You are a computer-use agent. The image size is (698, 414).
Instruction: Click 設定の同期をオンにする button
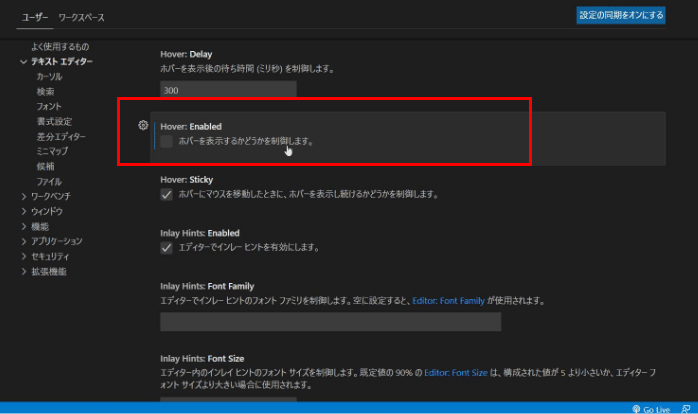(621, 15)
